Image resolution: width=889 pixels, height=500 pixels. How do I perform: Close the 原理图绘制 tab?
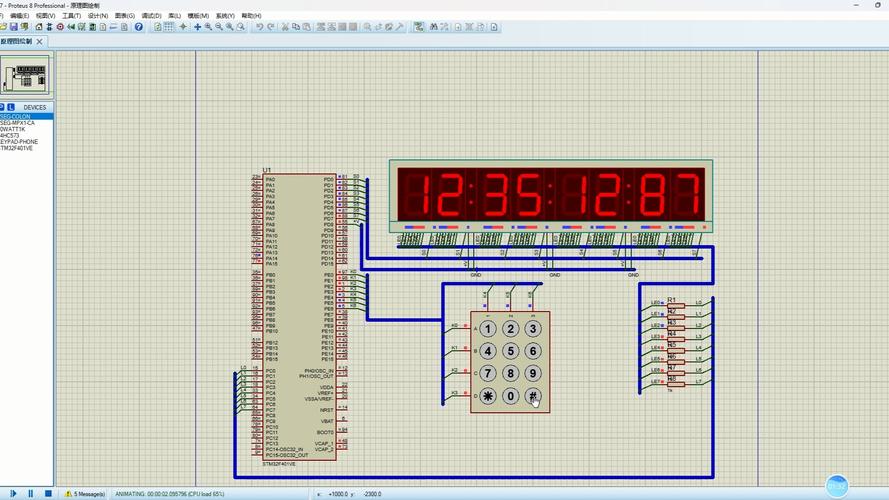click(x=39, y=41)
